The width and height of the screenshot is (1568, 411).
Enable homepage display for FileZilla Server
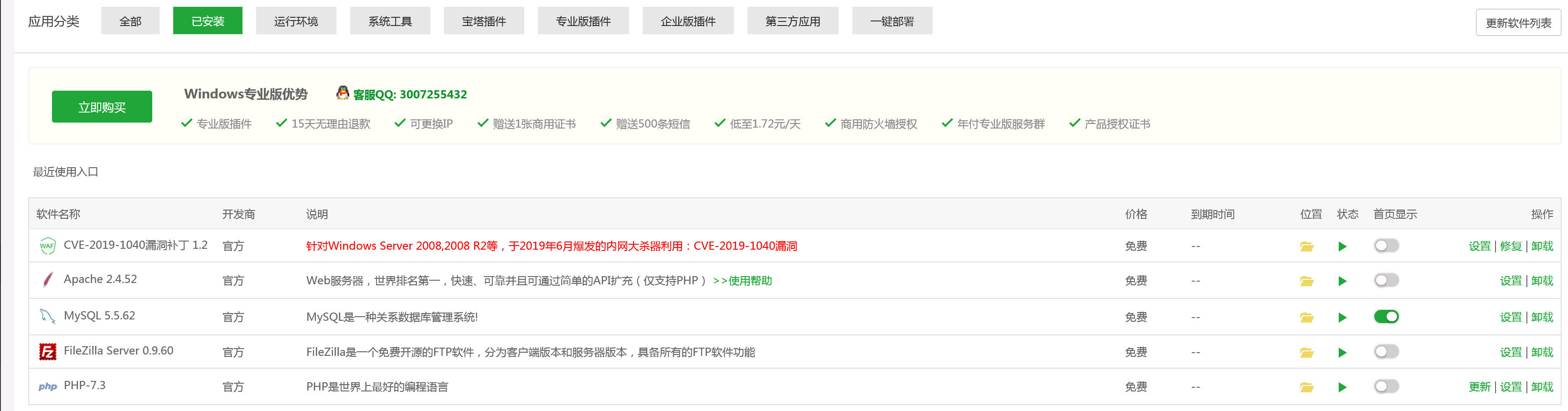click(x=1386, y=351)
